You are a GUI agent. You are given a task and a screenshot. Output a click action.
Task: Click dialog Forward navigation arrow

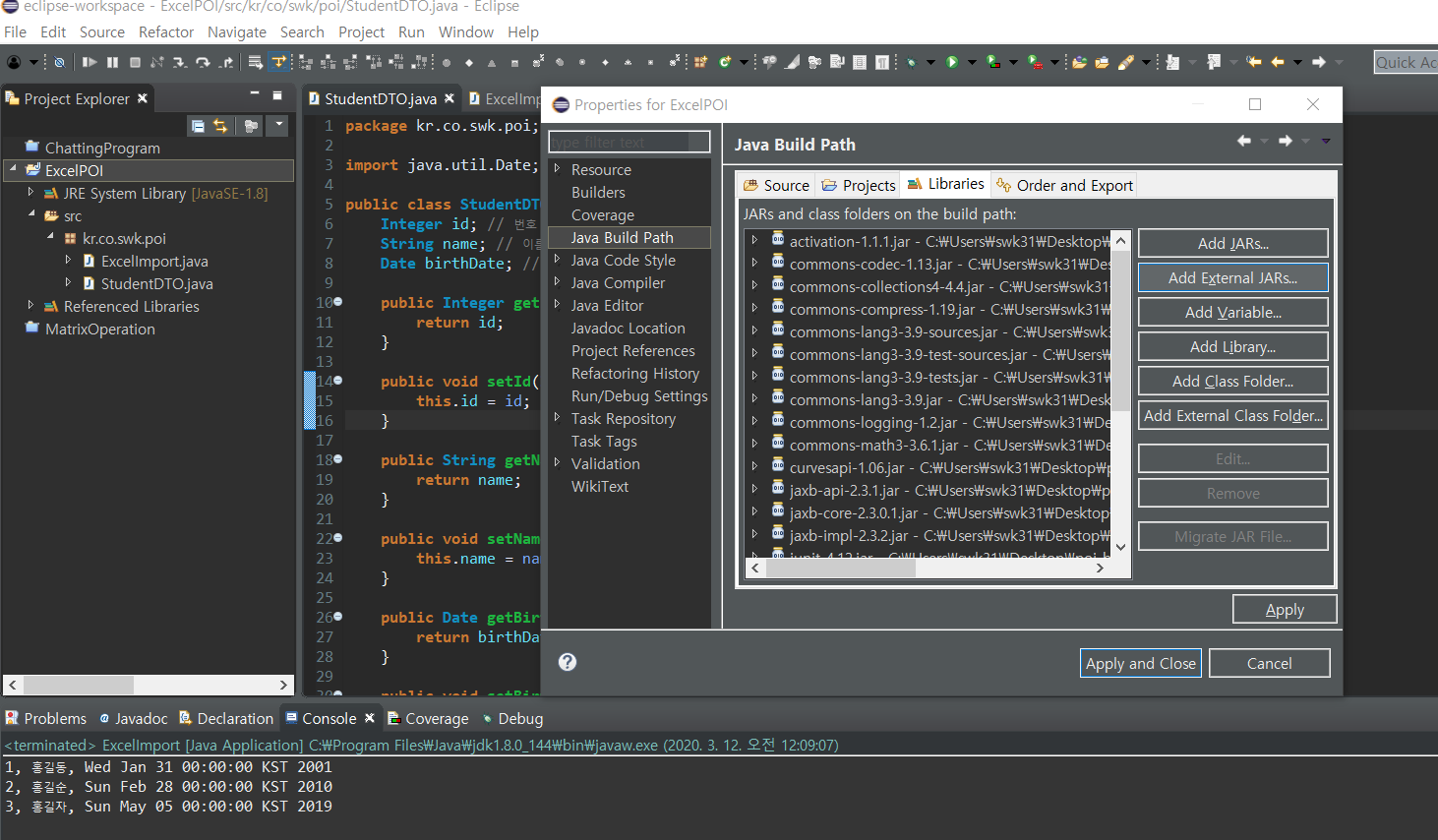tap(1286, 142)
